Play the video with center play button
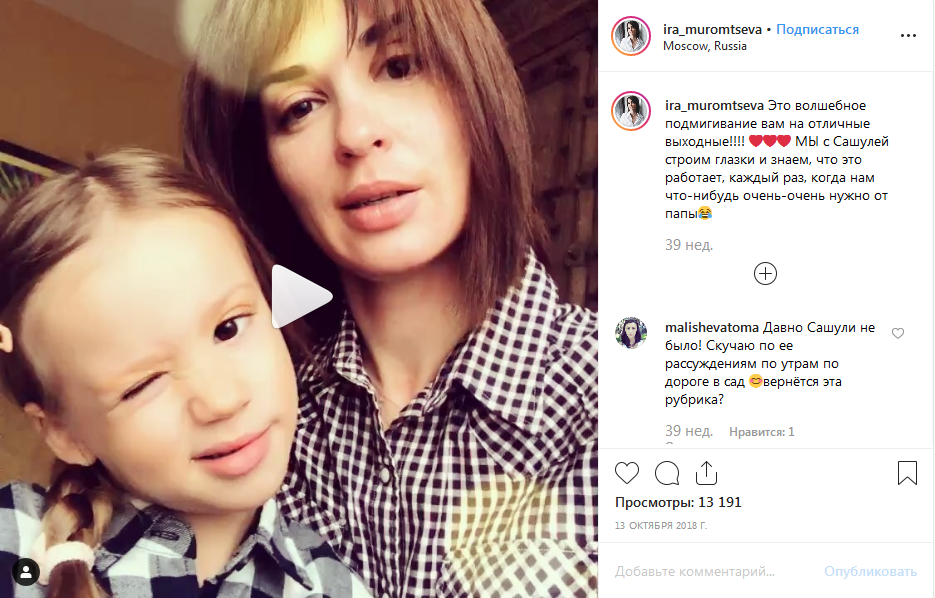 [301, 296]
